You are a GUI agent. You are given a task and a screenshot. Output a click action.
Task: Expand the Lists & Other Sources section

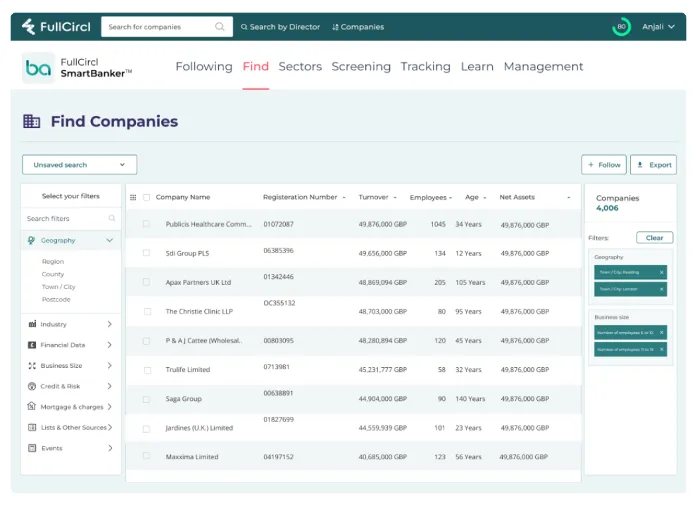click(x=110, y=427)
